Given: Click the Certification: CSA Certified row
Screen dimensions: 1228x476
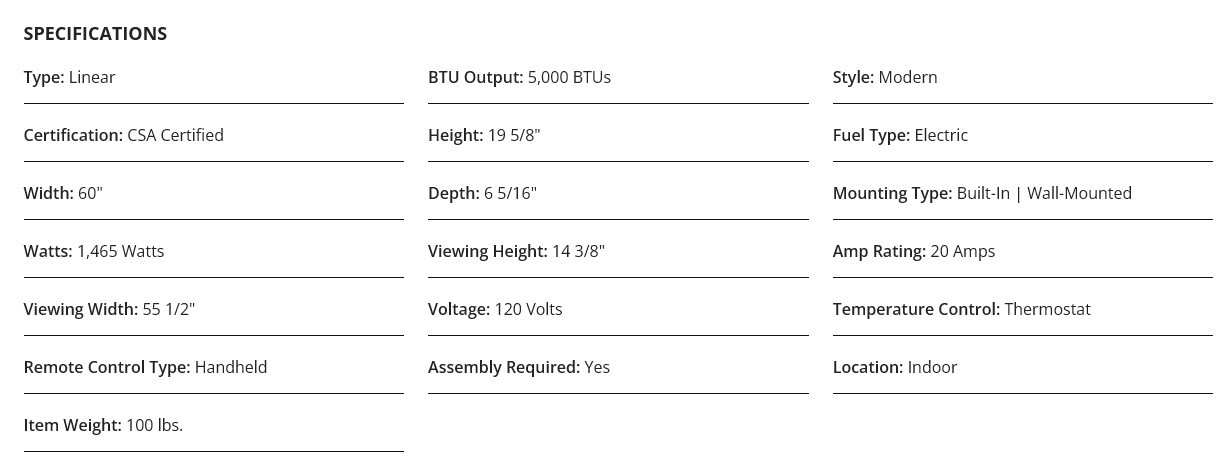Looking at the screenshot, I should click(x=124, y=136).
